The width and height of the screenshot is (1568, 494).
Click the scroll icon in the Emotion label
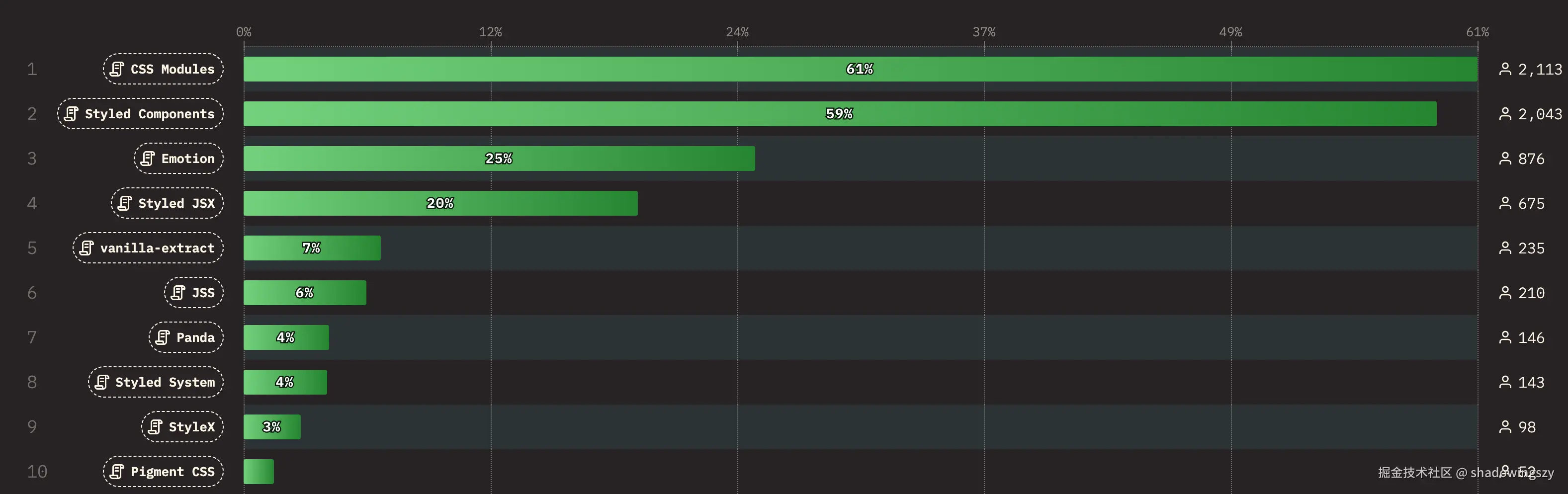click(x=148, y=159)
